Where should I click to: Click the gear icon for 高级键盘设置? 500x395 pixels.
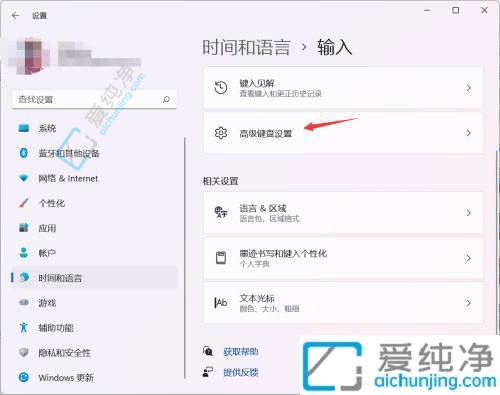coord(221,133)
